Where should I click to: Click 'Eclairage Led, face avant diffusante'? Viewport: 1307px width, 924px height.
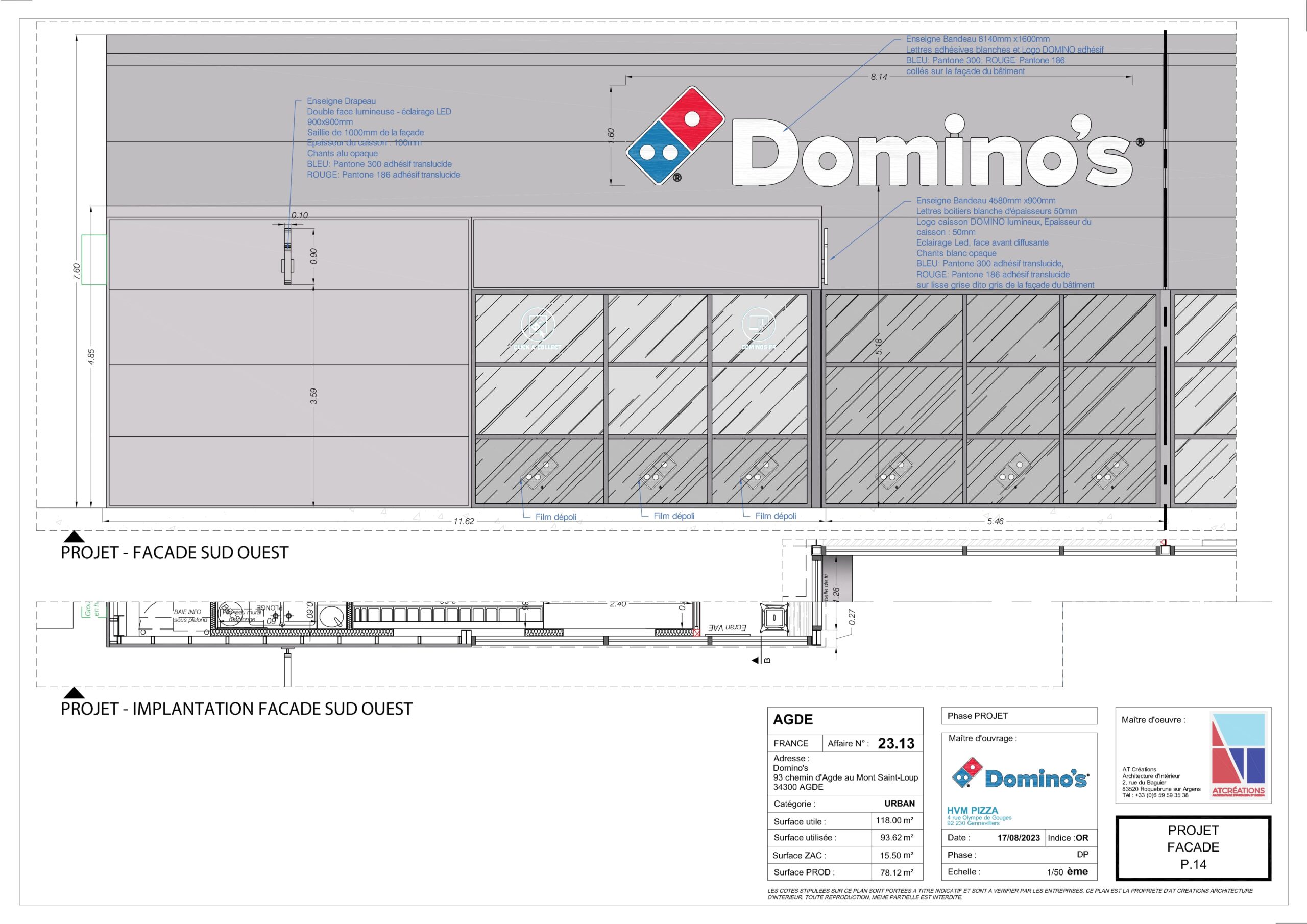point(982,242)
